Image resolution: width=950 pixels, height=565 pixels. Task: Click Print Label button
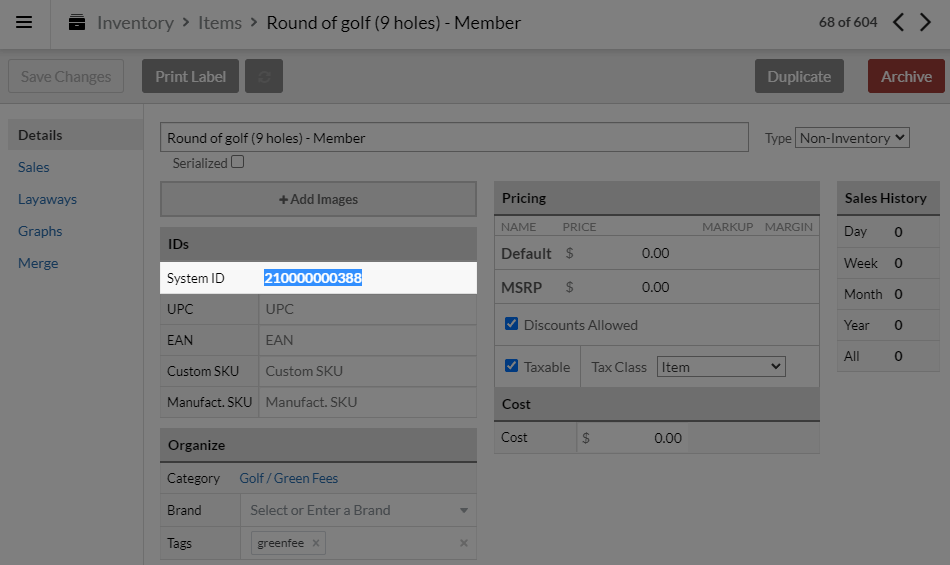pyautogui.click(x=190, y=76)
